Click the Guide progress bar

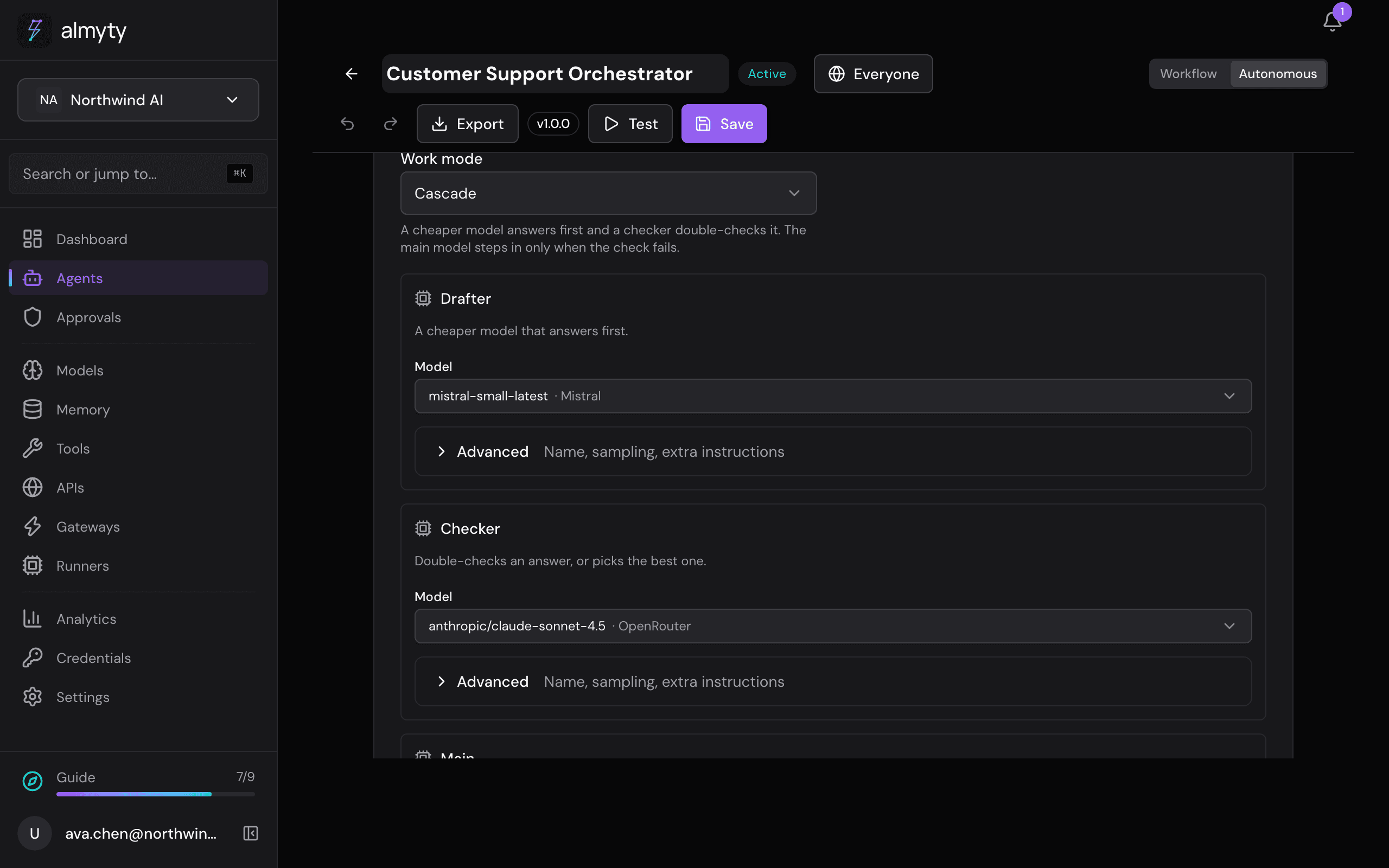(x=156, y=794)
